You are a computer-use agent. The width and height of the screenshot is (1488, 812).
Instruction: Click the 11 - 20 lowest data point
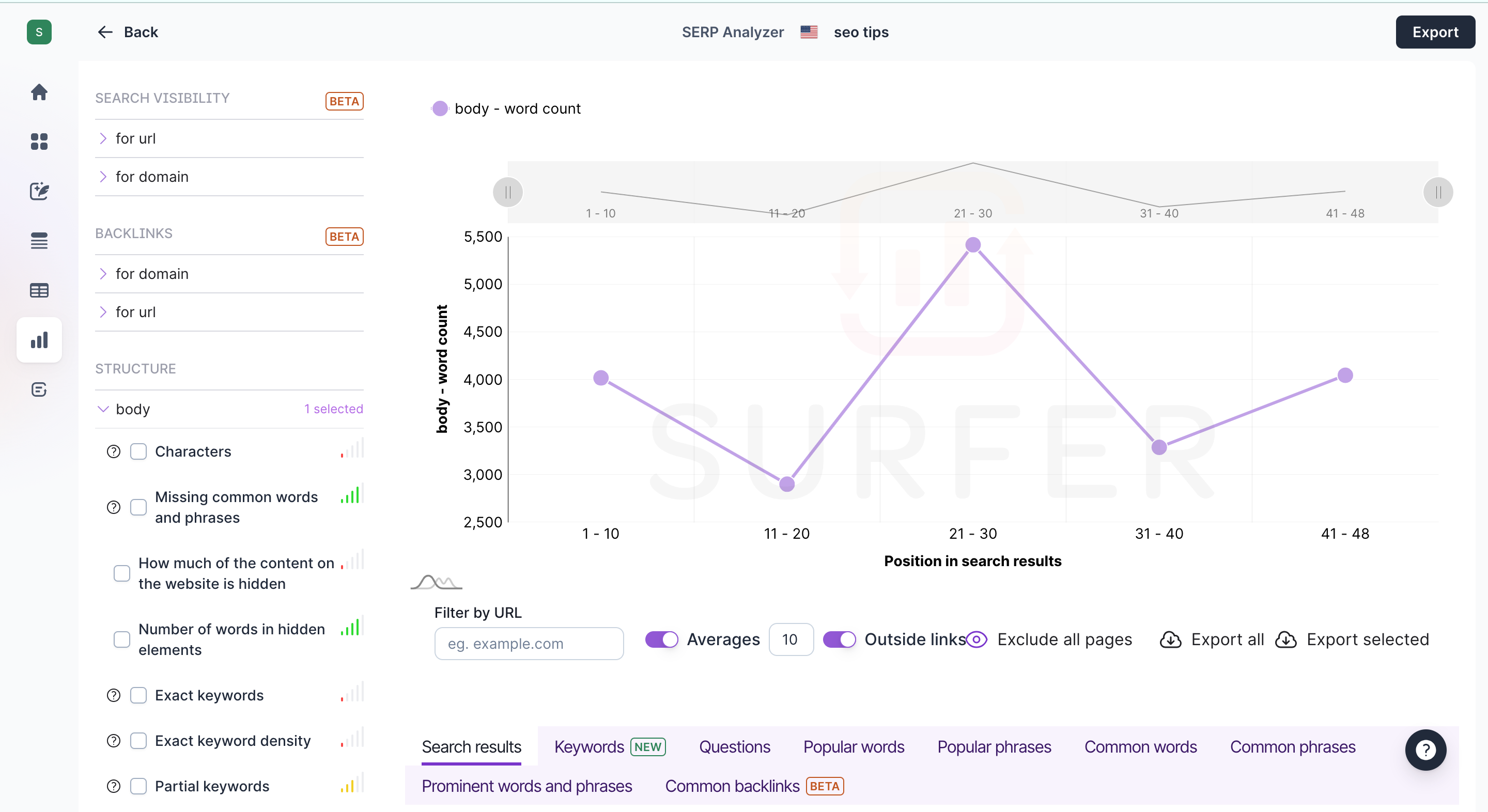pyautogui.click(x=787, y=484)
